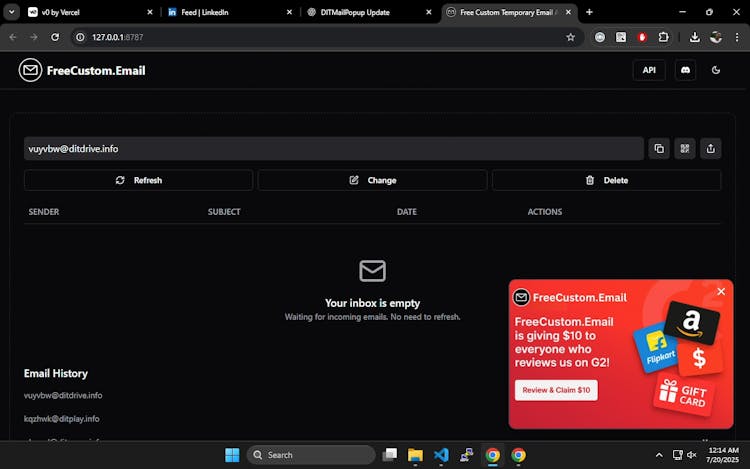The image size is (750, 469).
Task: Copy the email address using the copy icon
Action: click(659, 149)
